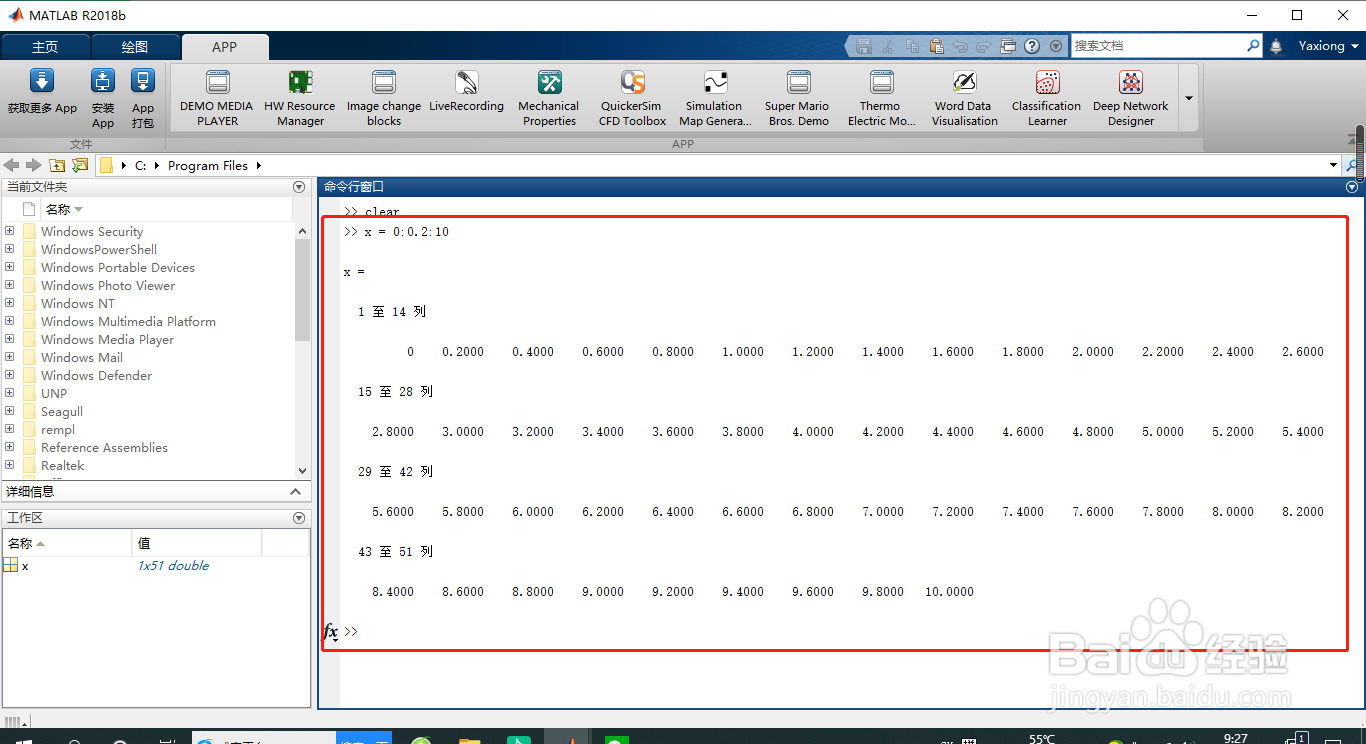The width and height of the screenshot is (1366, 744).
Task: Open Super Mario Bros. Demo app
Action: pos(798,98)
